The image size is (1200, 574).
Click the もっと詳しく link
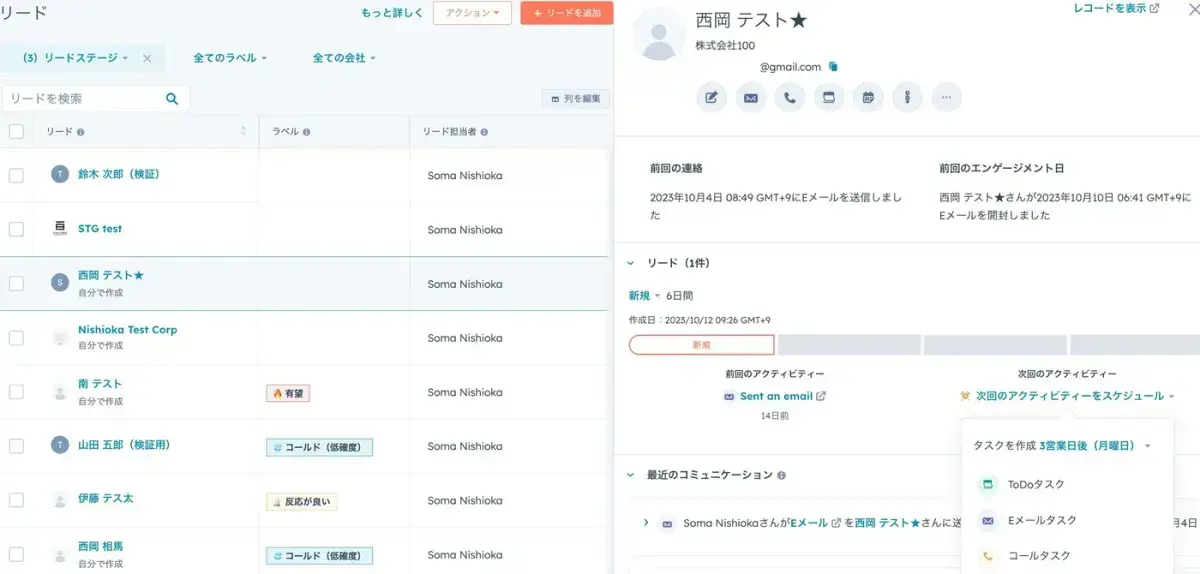[392, 13]
